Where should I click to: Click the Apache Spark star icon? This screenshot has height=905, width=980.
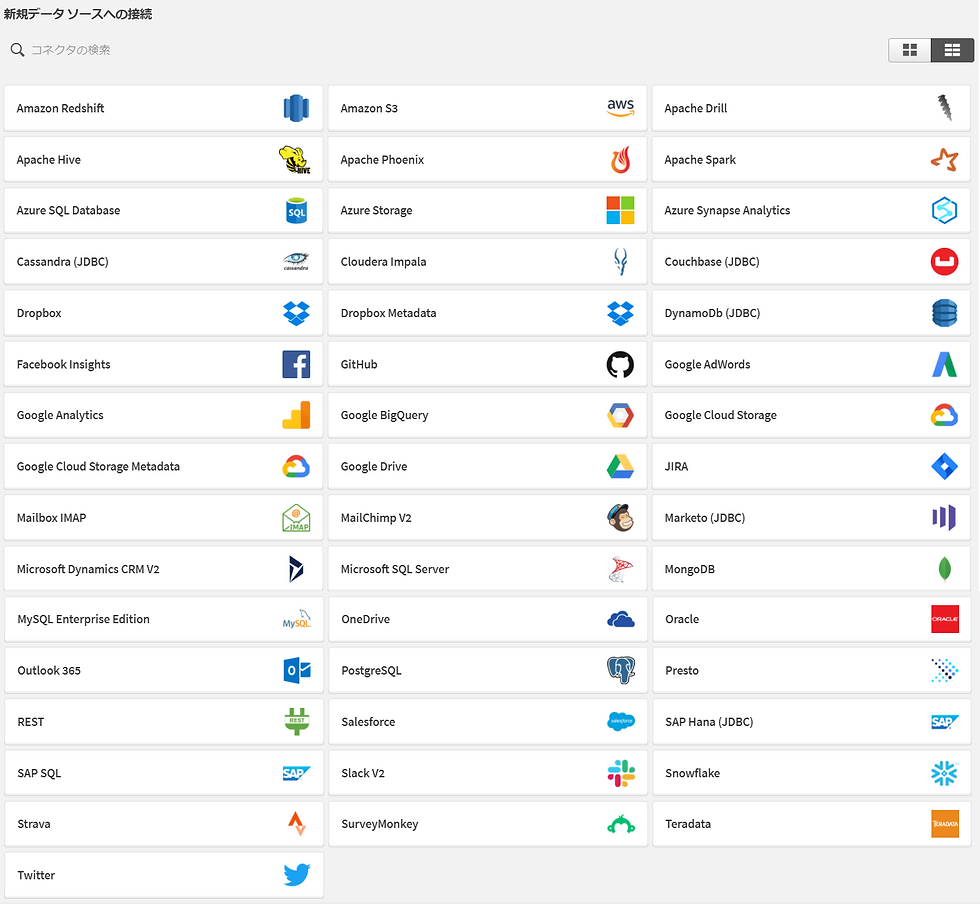(x=944, y=159)
